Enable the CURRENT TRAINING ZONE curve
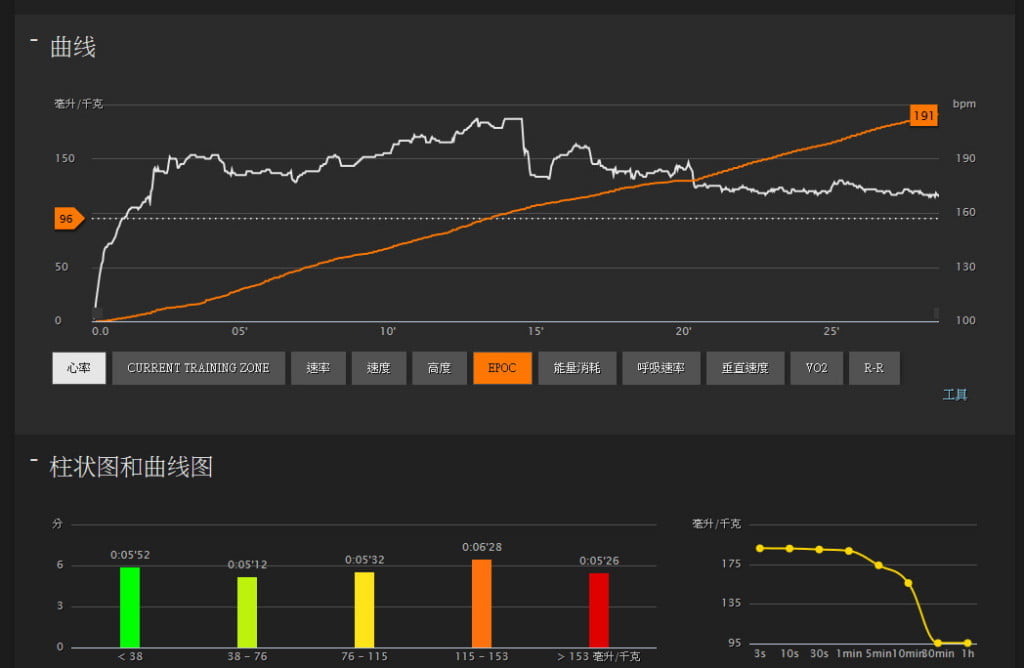The width and height of the screenshot is (1024, 668). click(x=198, y=368)
